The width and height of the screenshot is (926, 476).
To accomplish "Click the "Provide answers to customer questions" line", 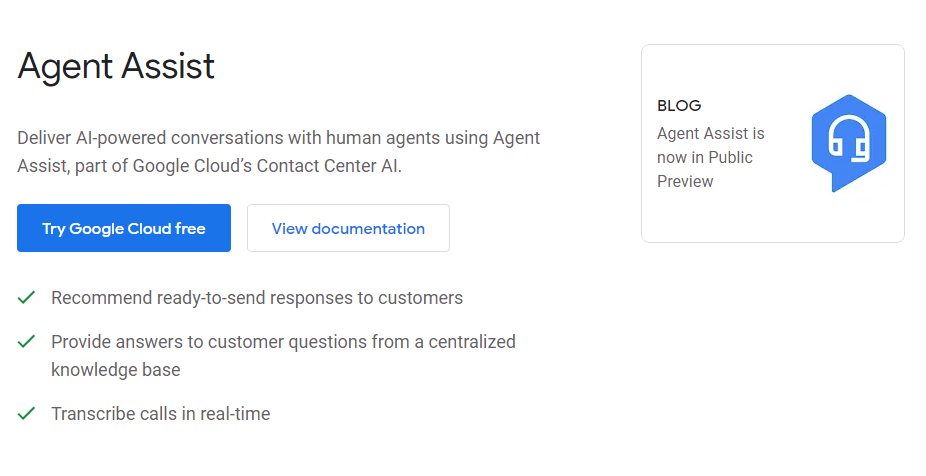I will (x=283, y=341).
